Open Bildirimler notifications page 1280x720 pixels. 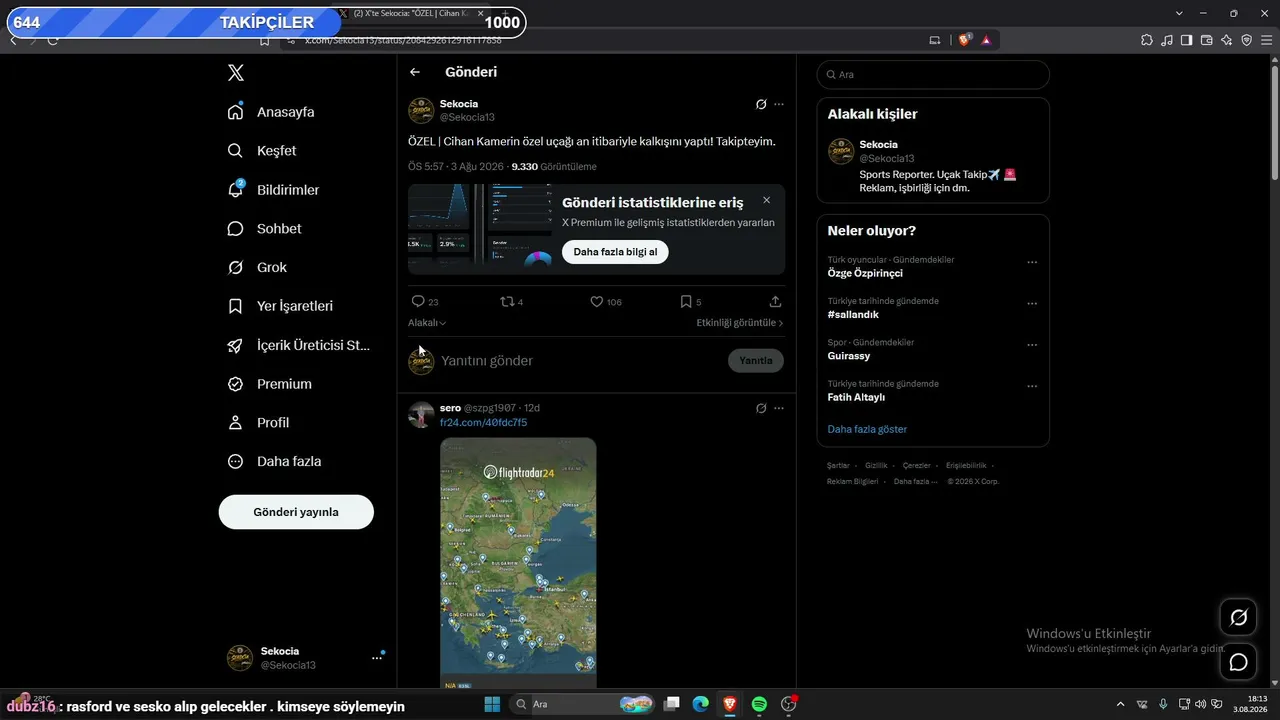274,190
